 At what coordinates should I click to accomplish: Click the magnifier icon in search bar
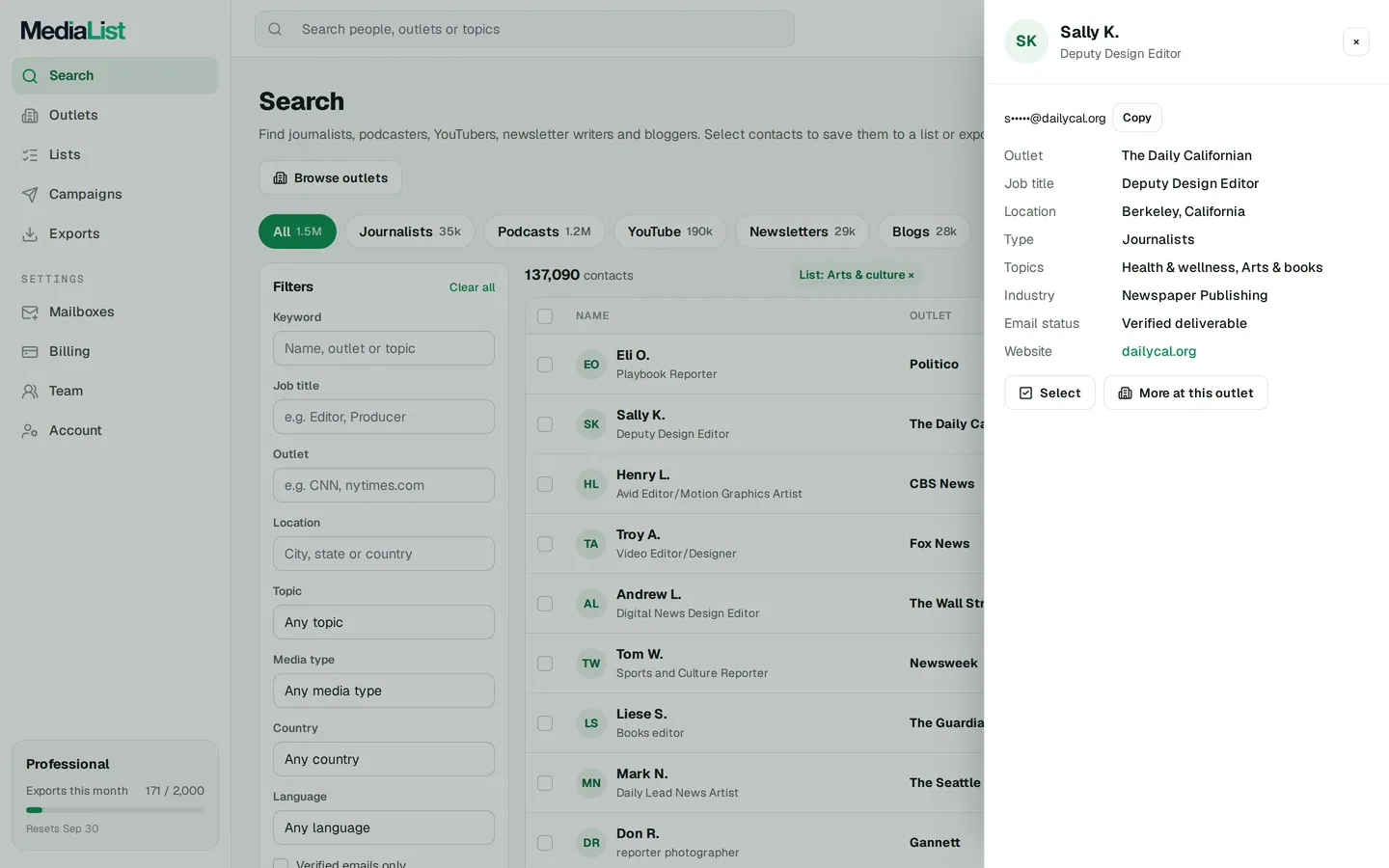click(x=275, y=29)
